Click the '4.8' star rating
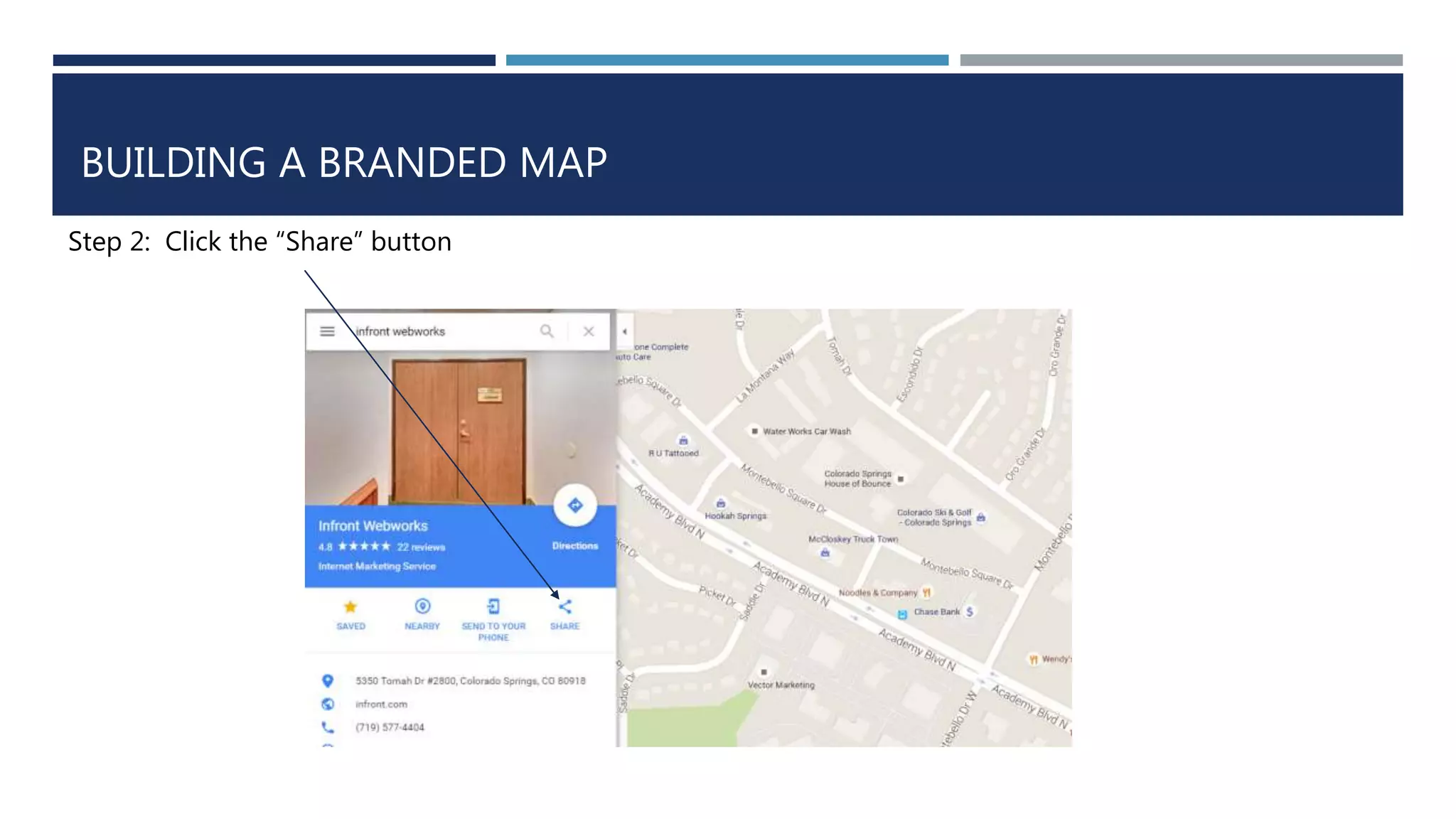This screenshot has height=819, width=1456. pyautogui.click(x=325, y=547)
